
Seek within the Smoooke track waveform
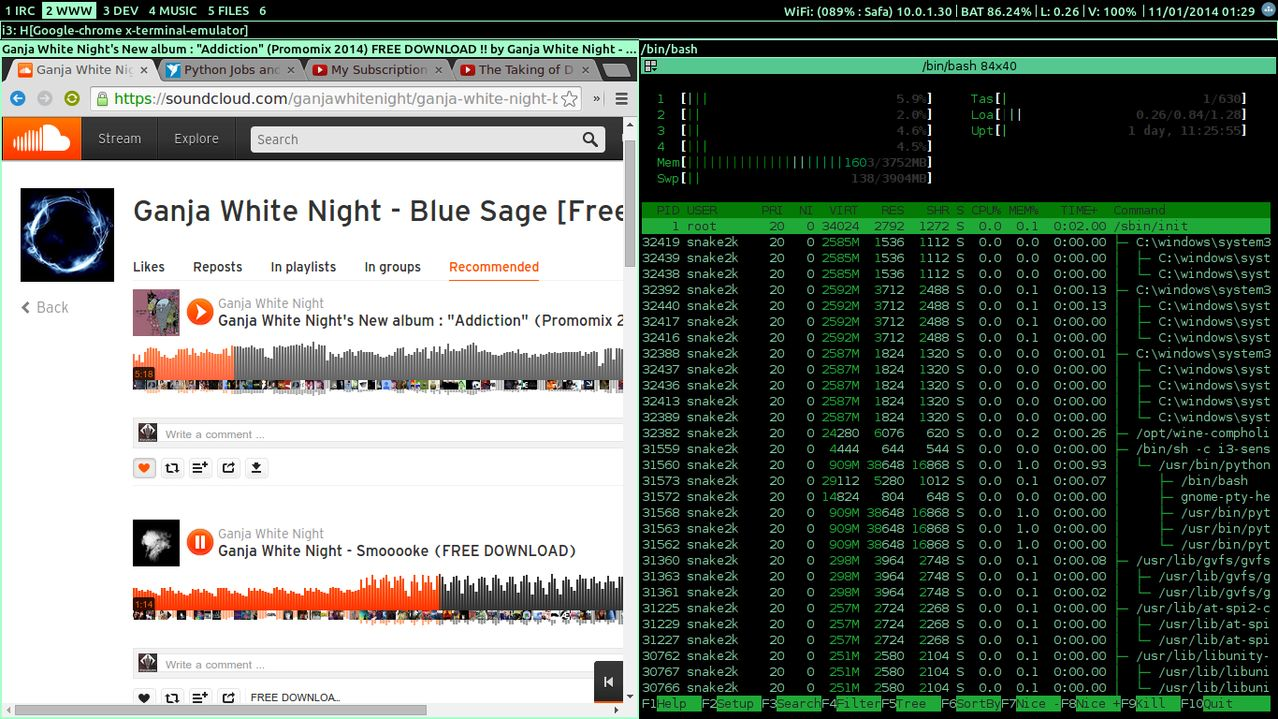pos(378,599)
